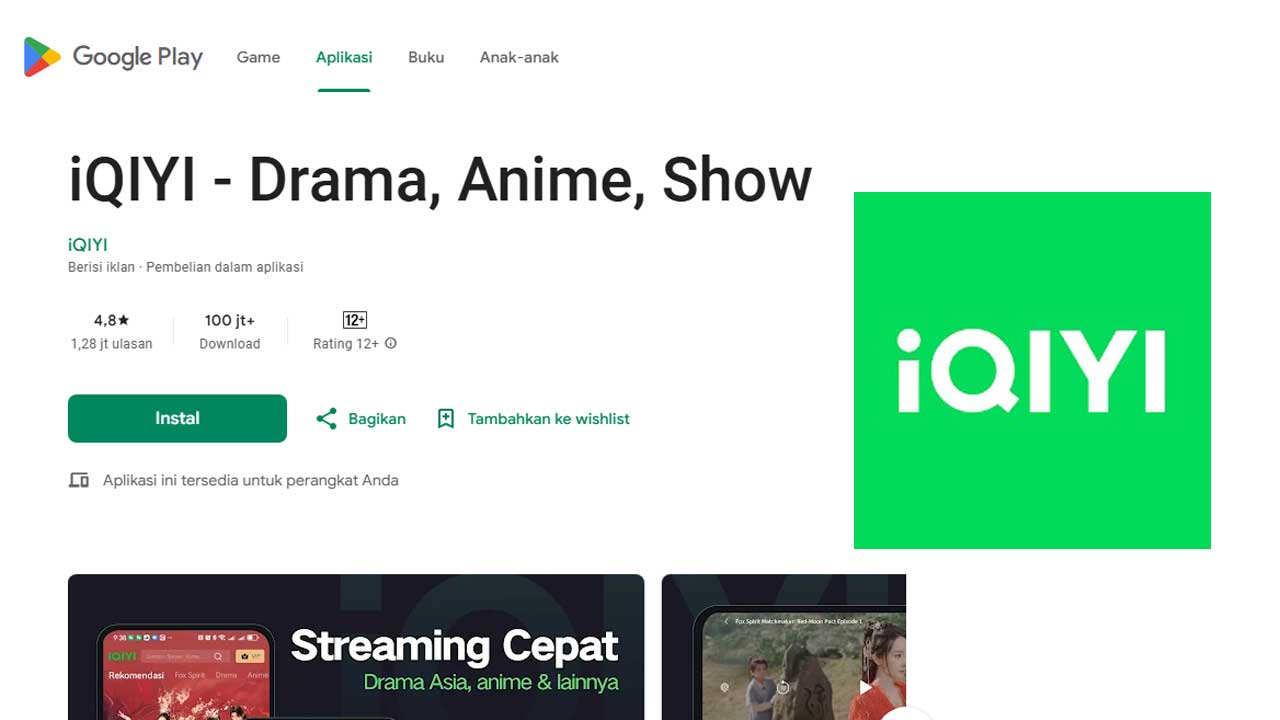
Task: Select the Aplikasi tab
Action: (344, 57)
